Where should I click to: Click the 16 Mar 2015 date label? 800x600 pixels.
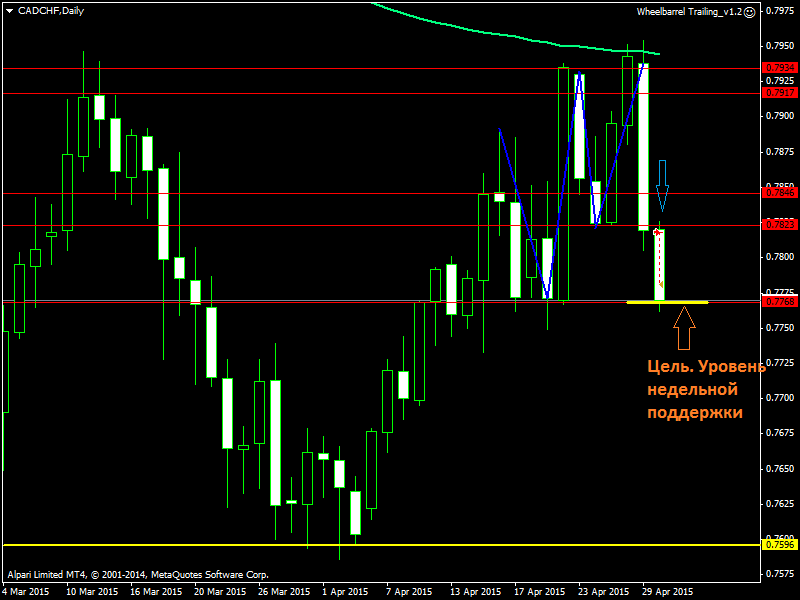[156, 592]
